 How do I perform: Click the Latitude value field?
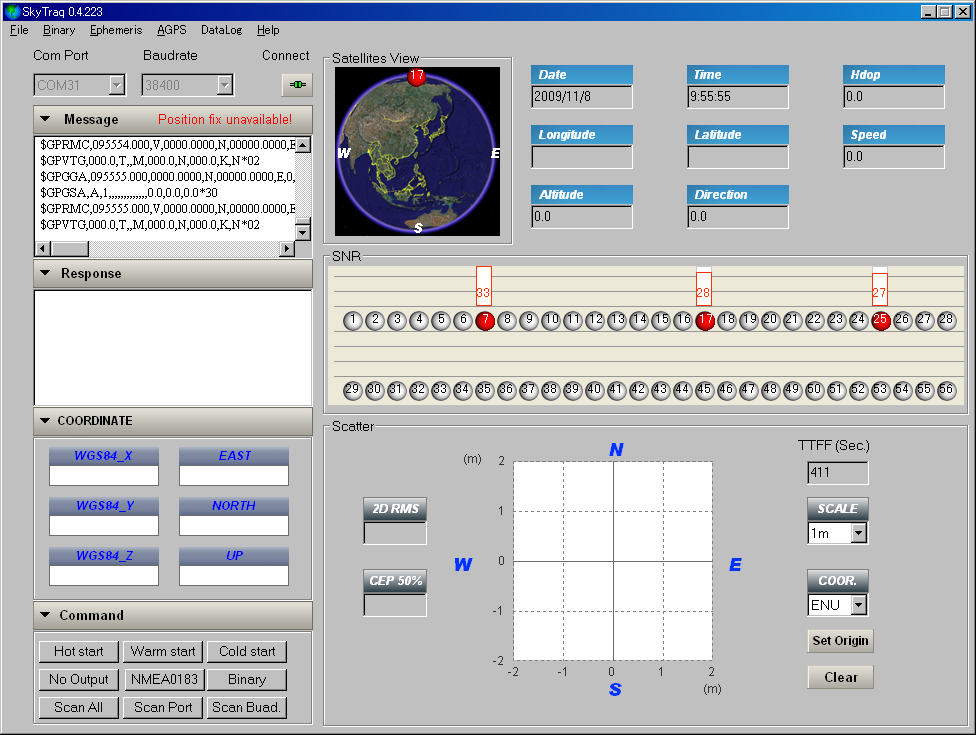click(x=738, y=157)
